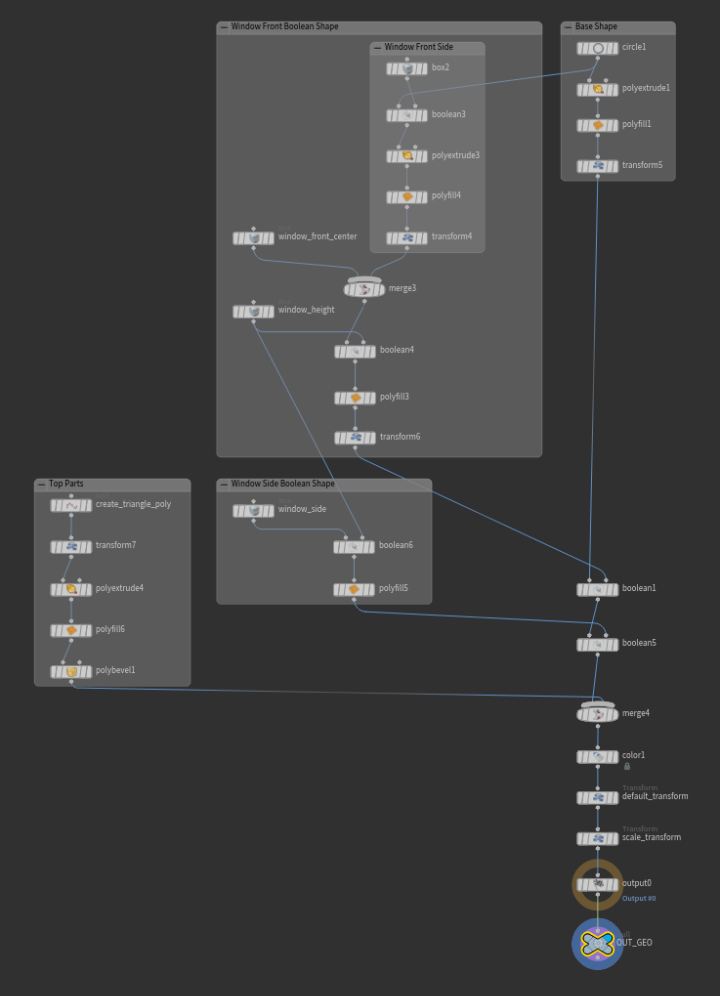The width and height of the screenshot is (720, 996).
Task: Toggle display flag on polyfill3 node
Action: coord(371,398)
